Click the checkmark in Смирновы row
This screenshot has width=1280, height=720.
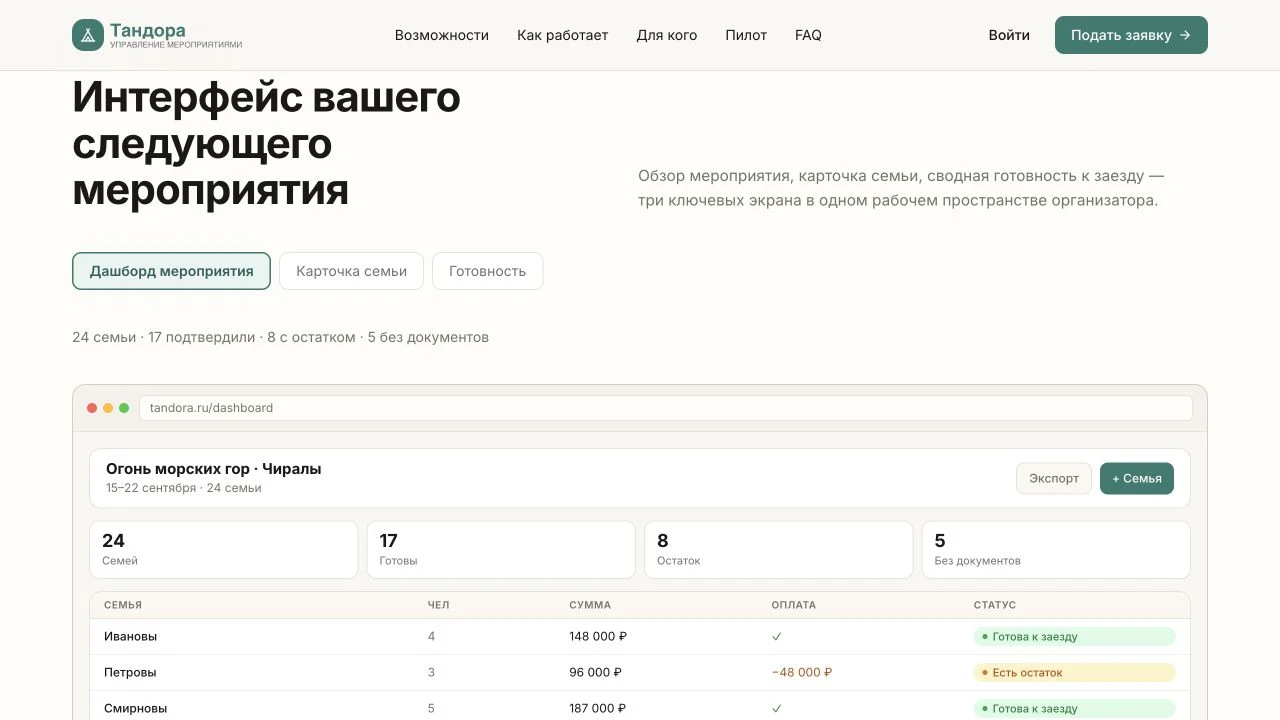pos(777,708)
